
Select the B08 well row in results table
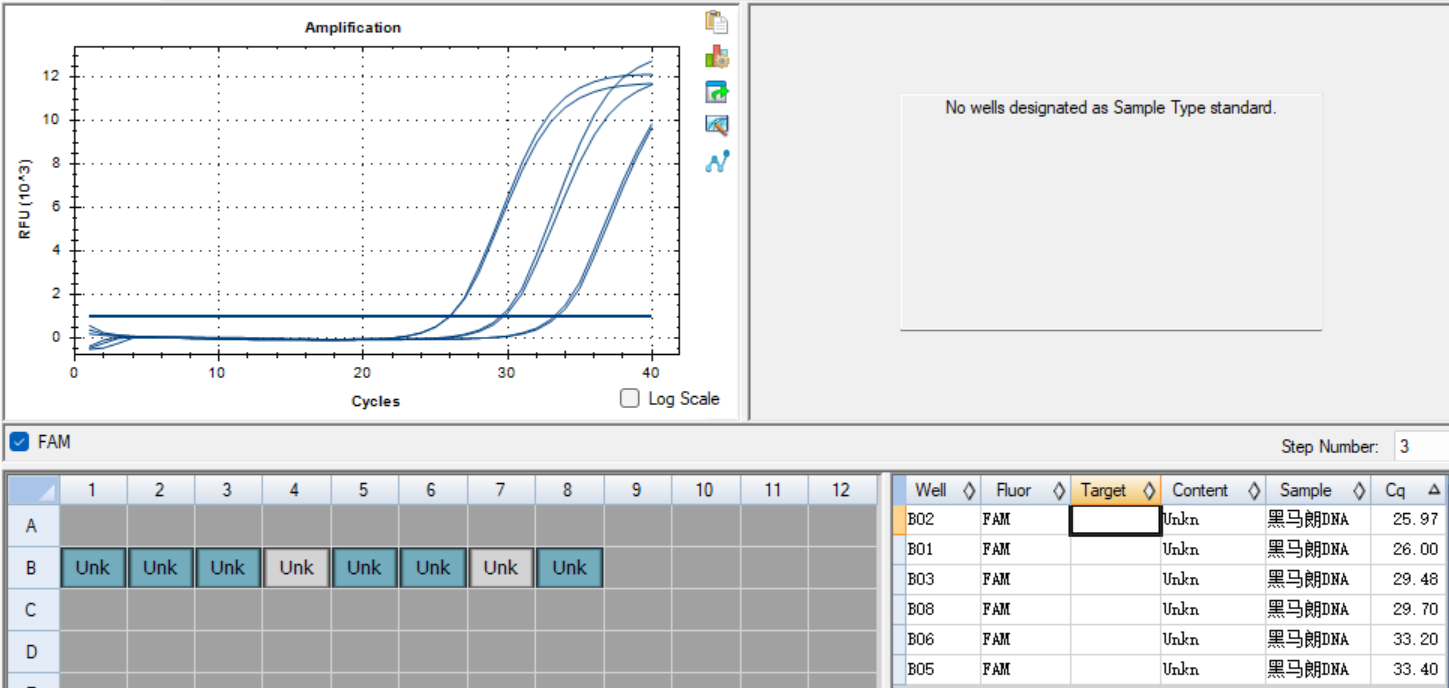click(1170, 609)
